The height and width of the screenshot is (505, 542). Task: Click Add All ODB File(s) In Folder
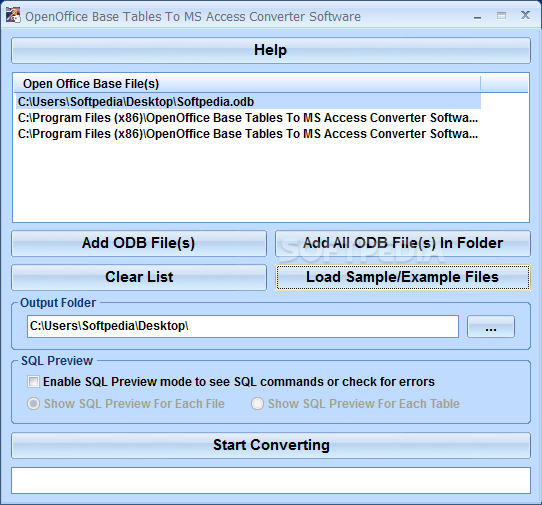(x=403, y=243)
